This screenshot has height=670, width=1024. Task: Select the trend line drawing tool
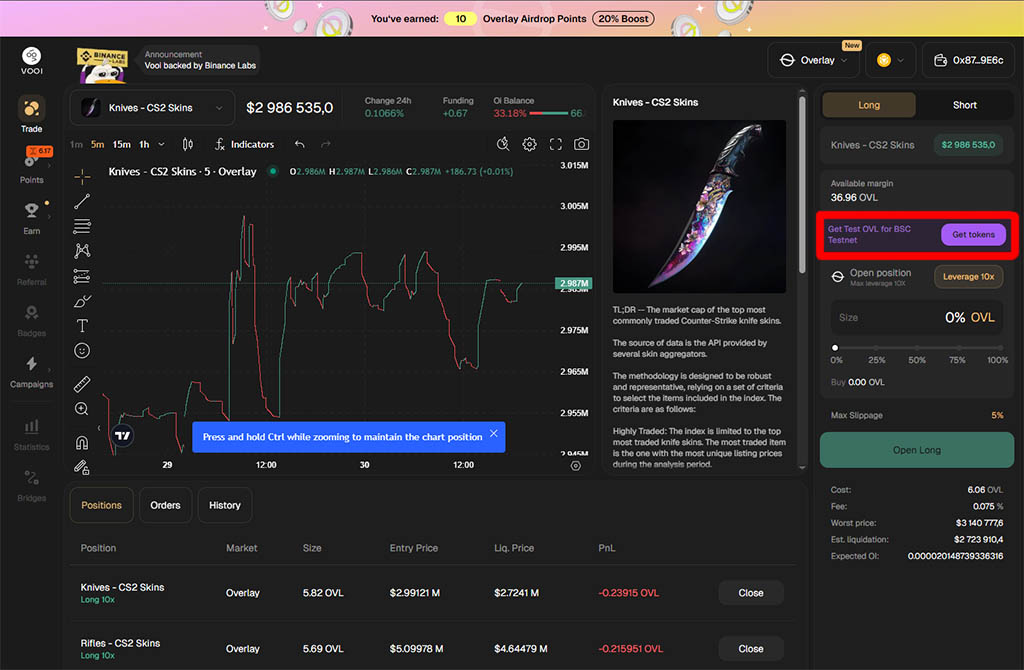(x=82, y=201)
